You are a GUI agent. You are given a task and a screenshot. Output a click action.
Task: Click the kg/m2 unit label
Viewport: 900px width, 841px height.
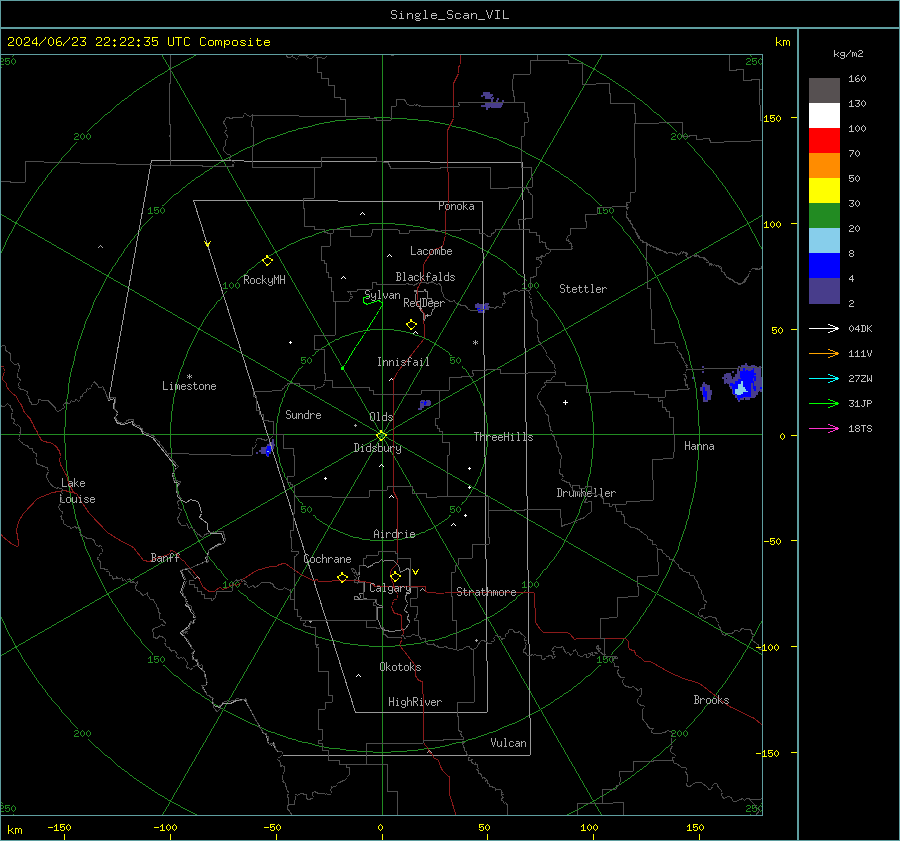[x=848, y=54]
